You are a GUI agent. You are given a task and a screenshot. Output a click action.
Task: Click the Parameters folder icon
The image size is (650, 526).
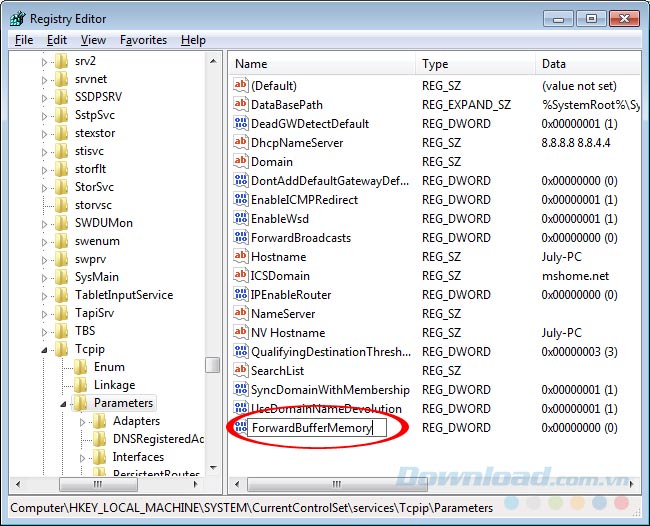point(81,403)
